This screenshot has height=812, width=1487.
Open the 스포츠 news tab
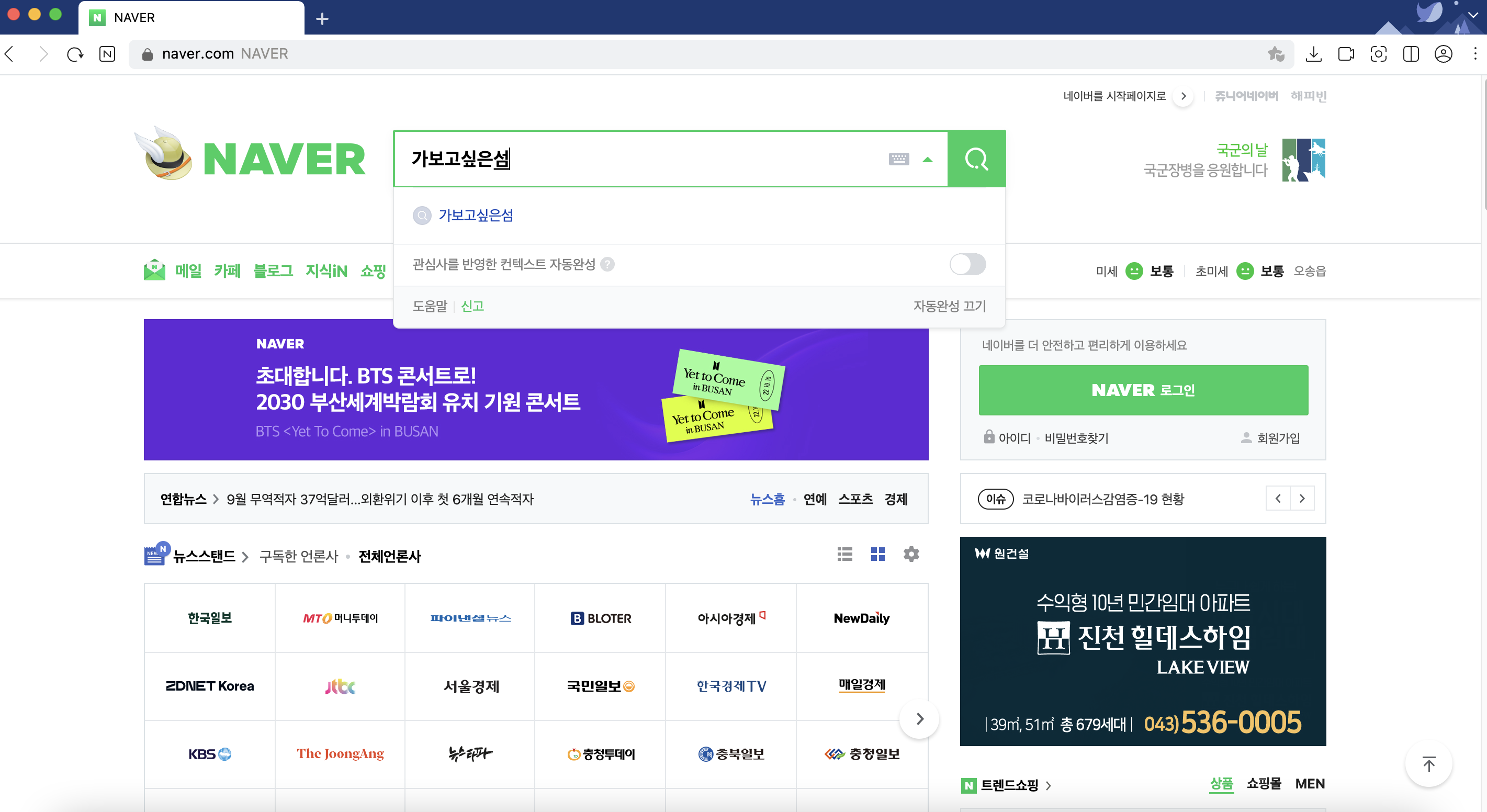(855, 499)
